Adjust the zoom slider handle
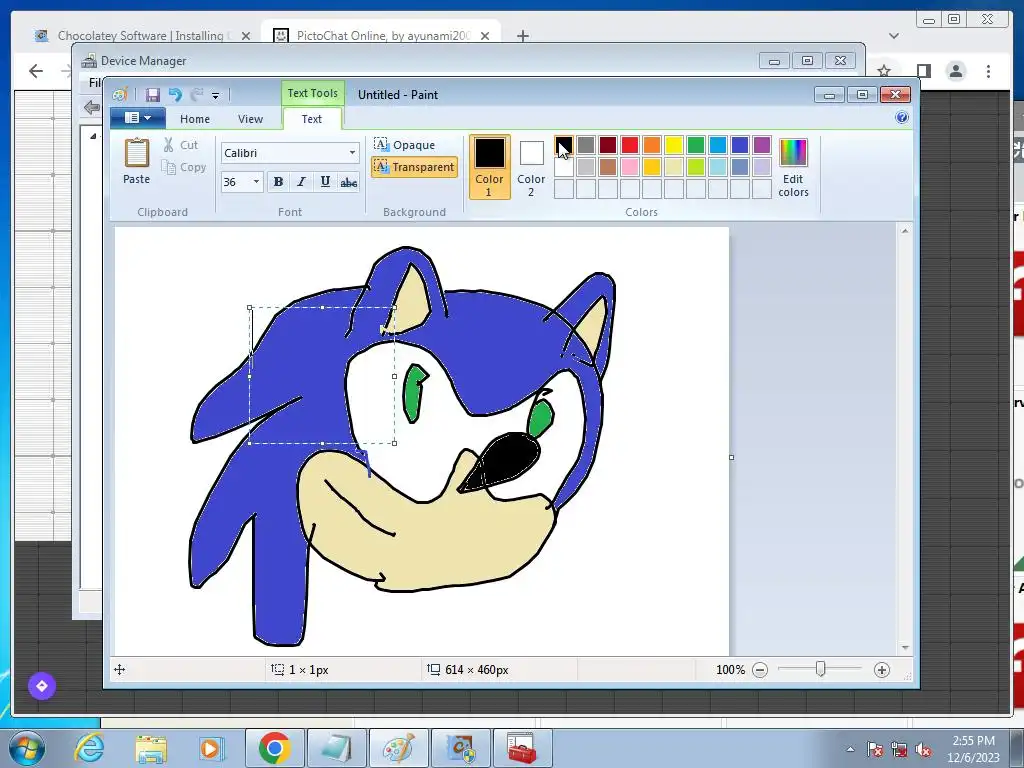This screenshot has height=768, width=1024. pos(820,669)
